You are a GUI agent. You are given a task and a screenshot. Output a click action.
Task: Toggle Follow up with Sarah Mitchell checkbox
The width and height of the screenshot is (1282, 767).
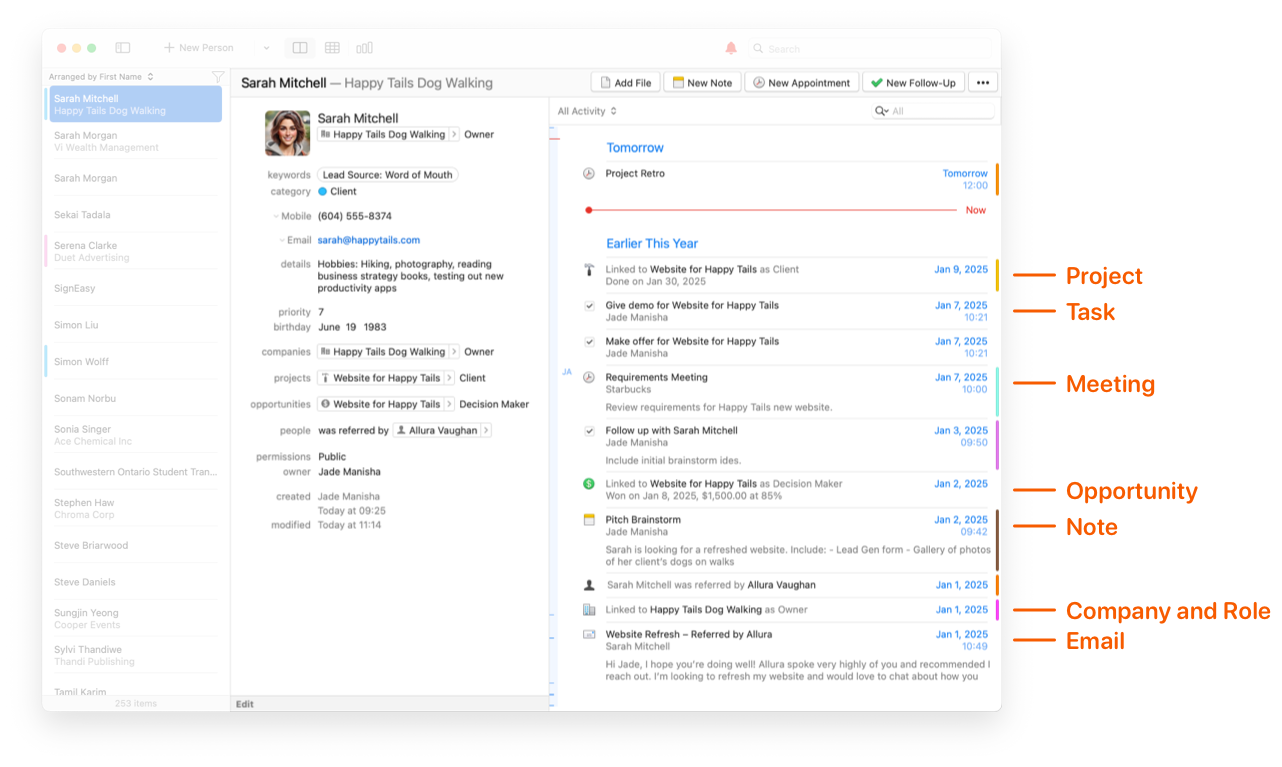pyautogui.click(x=589, y=431)
